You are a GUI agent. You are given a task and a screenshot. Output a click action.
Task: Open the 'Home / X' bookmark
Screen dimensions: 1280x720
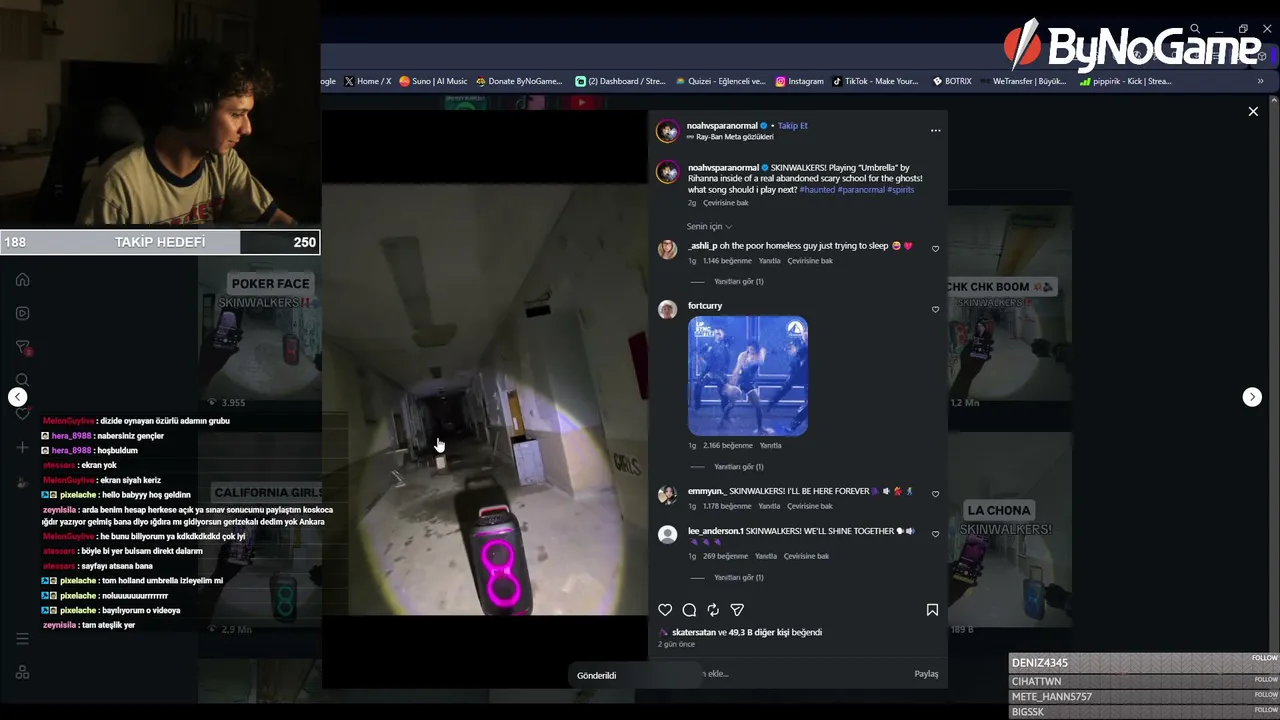[367, 81]
